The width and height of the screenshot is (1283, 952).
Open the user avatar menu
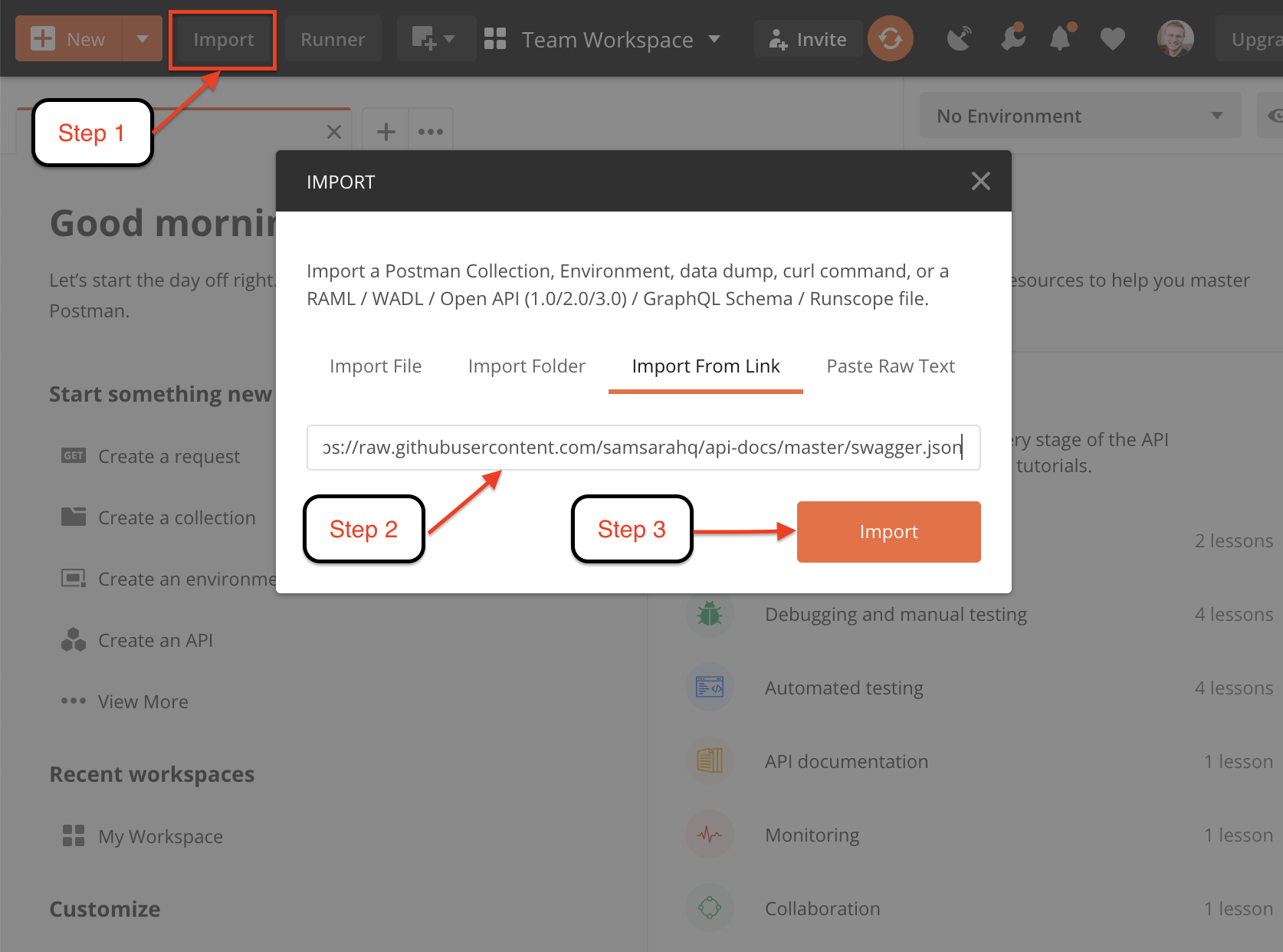(x=1175, y=38)
